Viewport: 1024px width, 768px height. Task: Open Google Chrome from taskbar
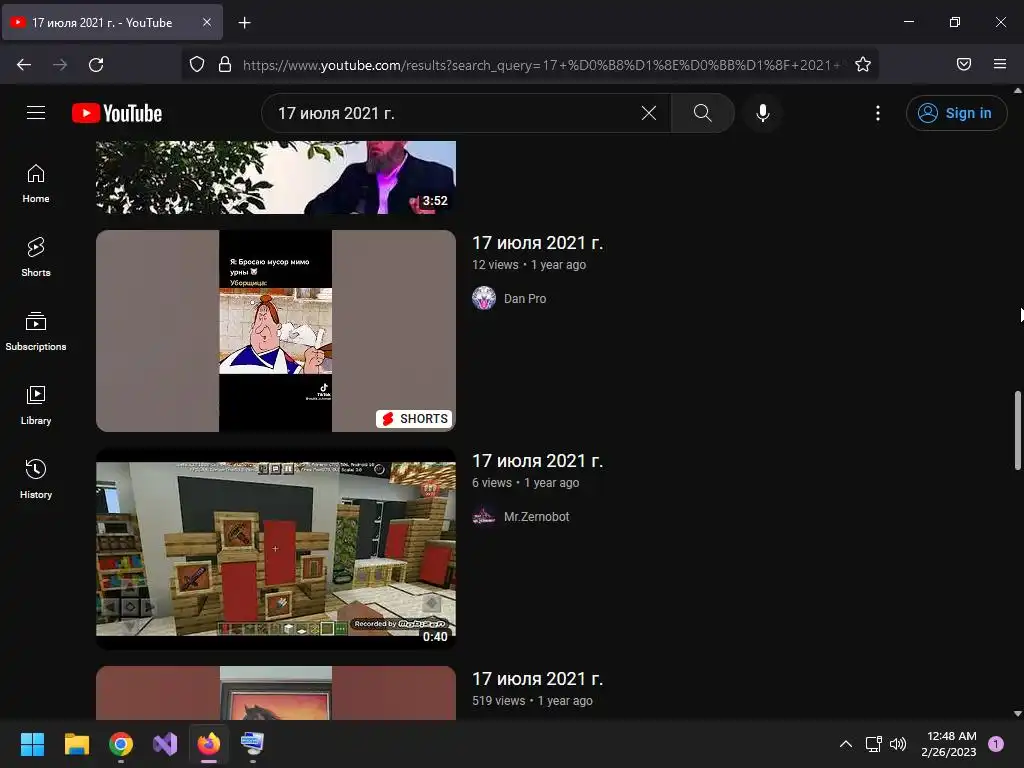coord(121,744)
